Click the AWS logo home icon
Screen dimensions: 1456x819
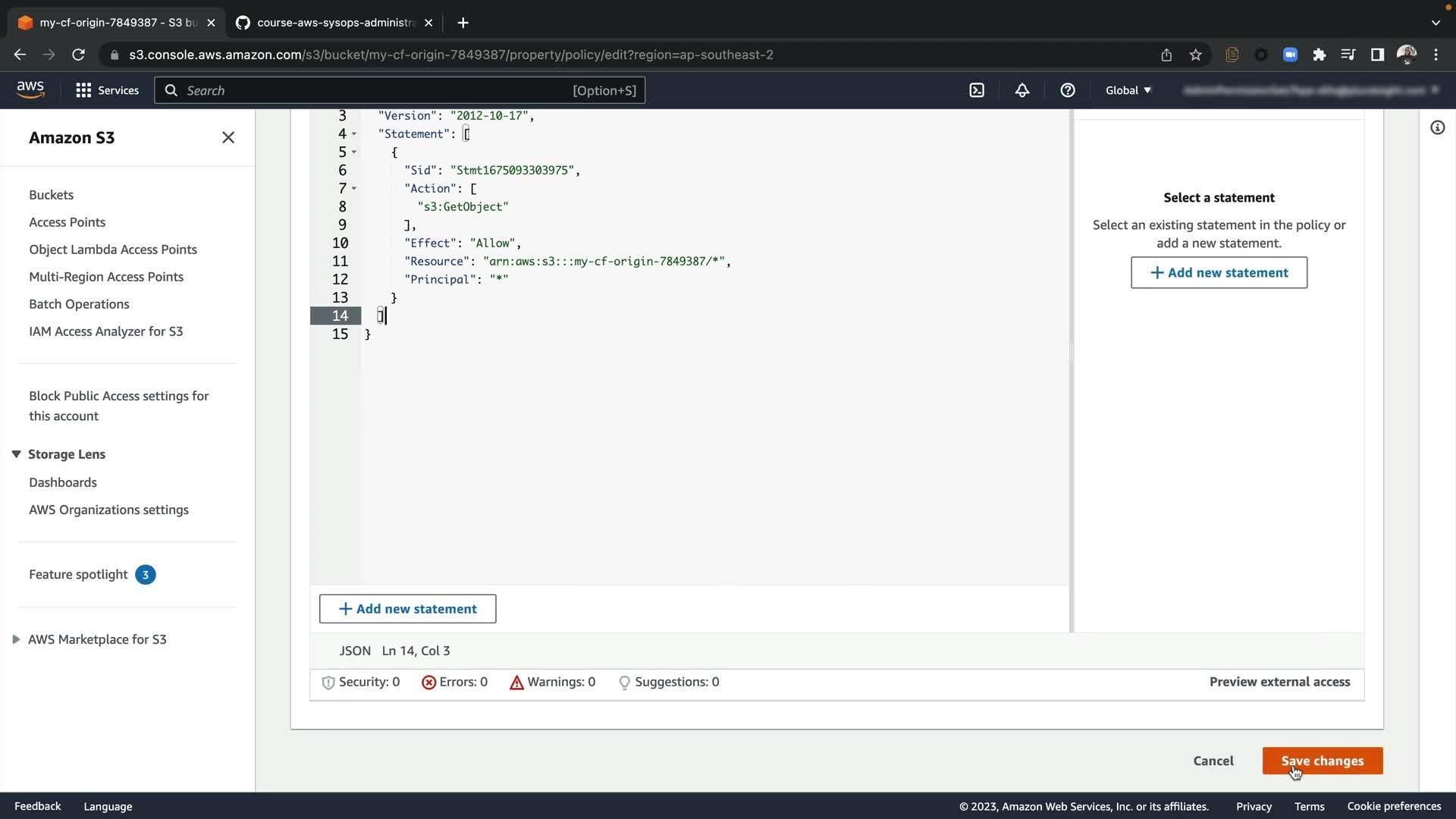(30, 89)
